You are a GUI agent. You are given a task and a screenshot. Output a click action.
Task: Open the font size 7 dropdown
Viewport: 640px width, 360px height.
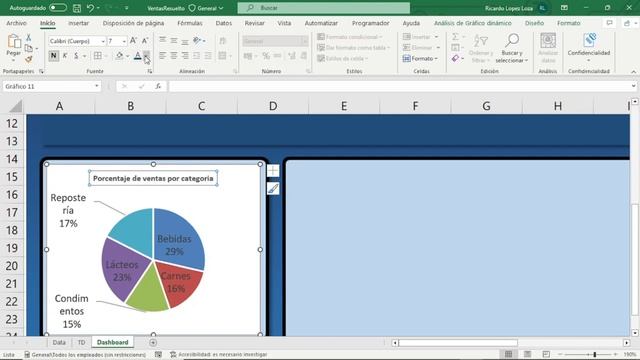124,41
